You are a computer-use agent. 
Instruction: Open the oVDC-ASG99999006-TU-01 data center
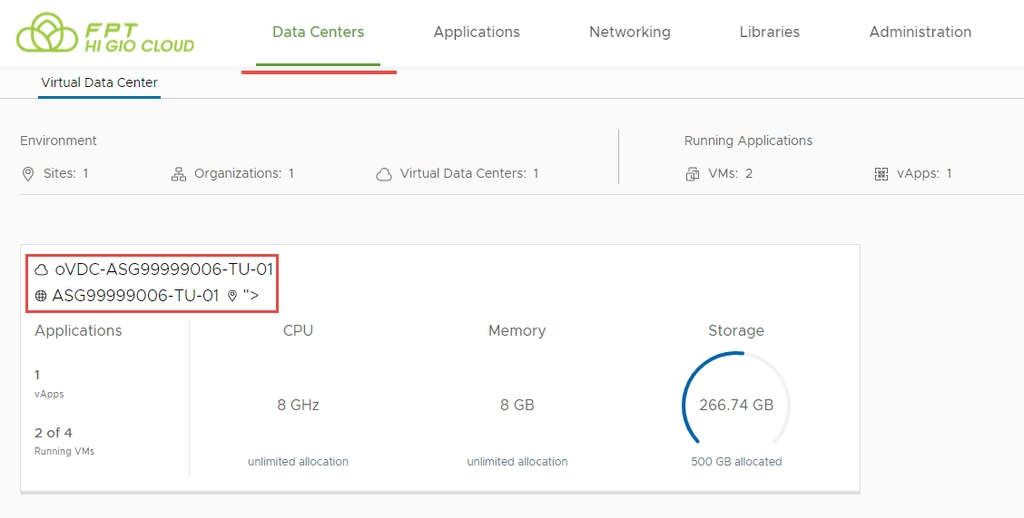point(164,269)
